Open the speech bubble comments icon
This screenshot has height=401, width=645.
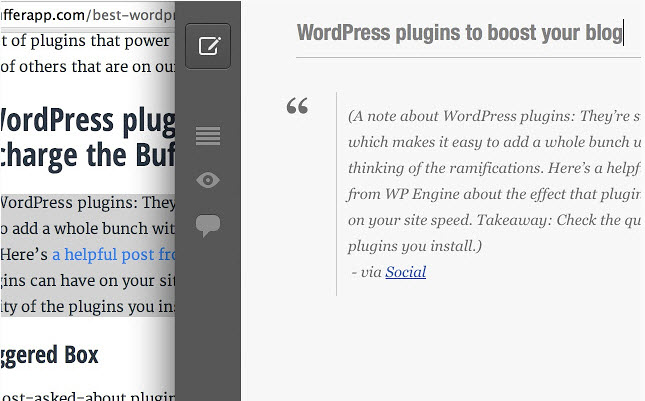click(x=208, y=225)
